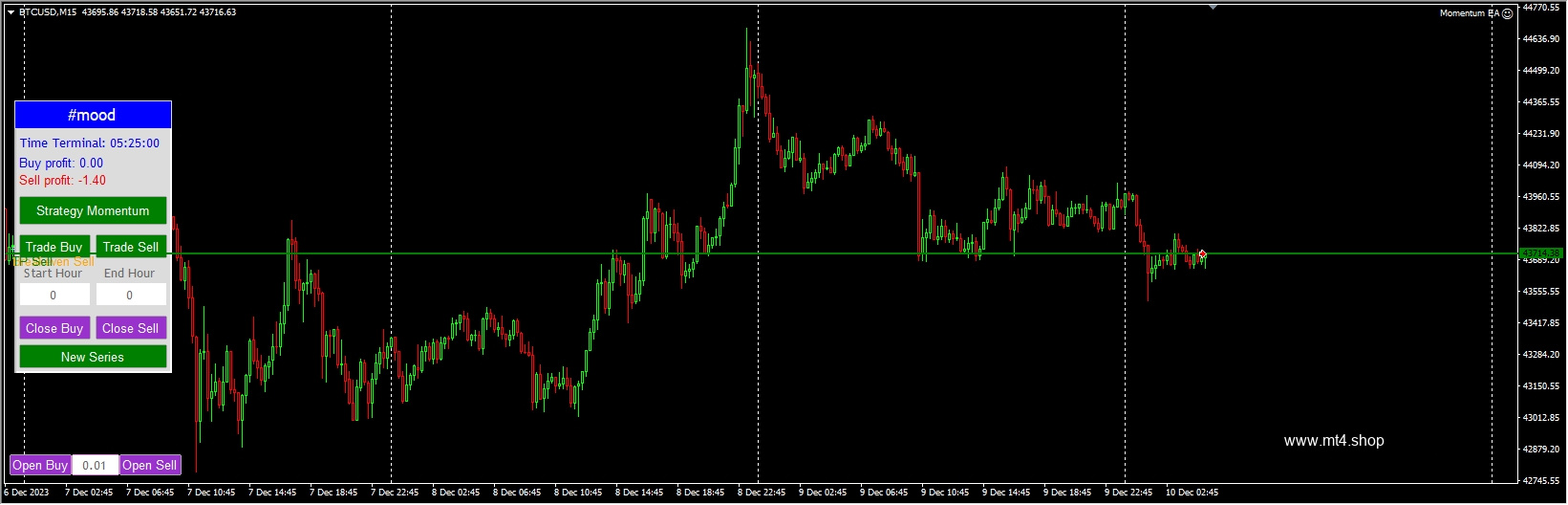
Task: Click the Close Sell button
Action: pos(131,328)
